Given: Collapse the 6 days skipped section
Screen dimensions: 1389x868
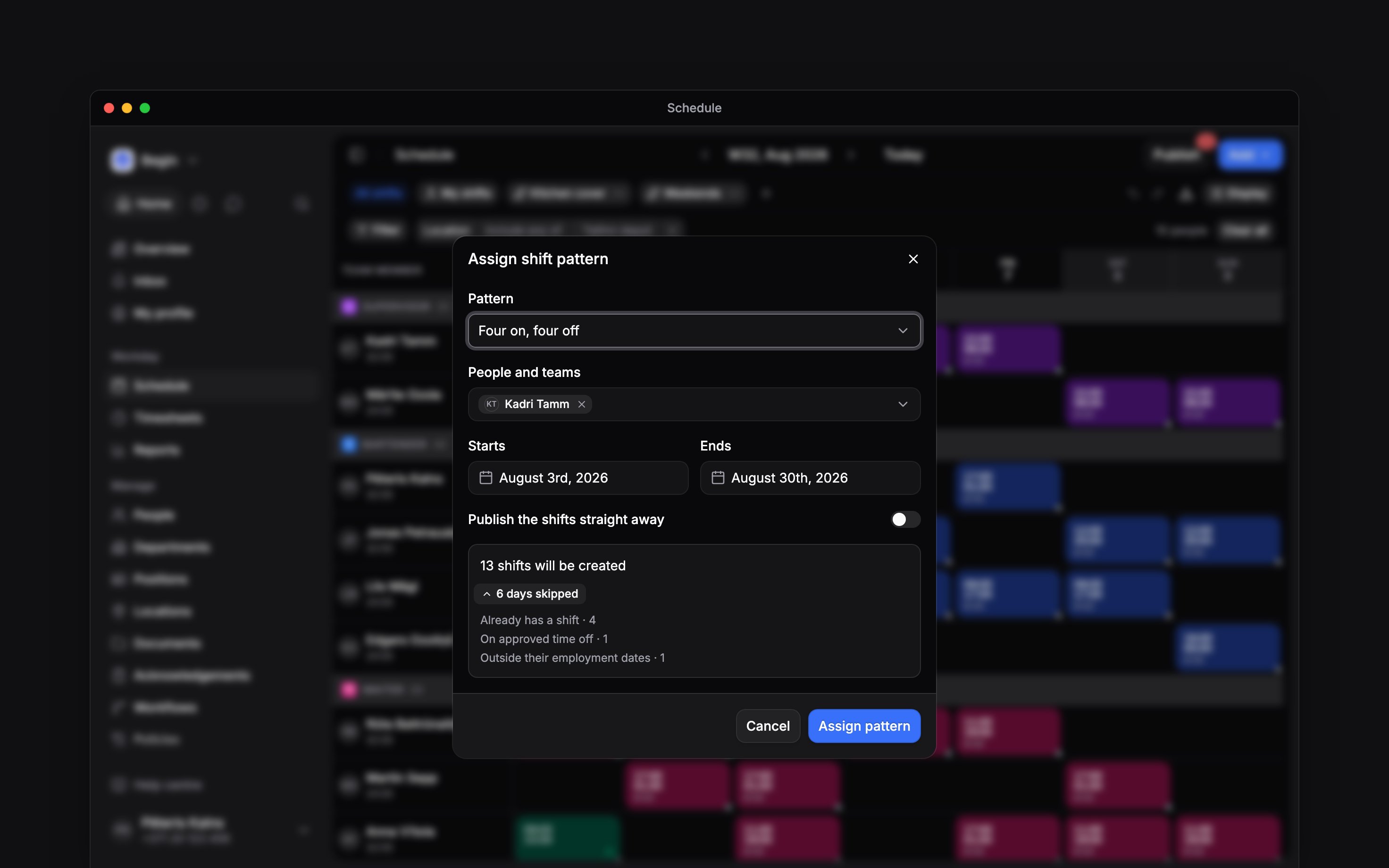Looking at the screenshot, I should click(x=530, y=593).
